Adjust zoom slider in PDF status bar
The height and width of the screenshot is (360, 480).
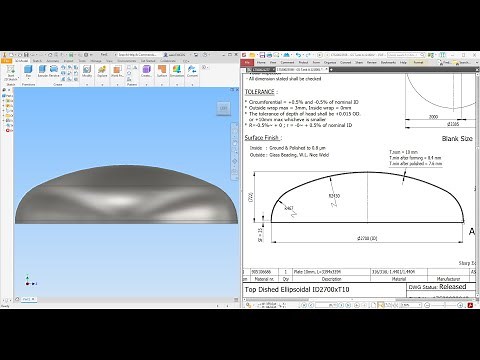tap(444, 305)
